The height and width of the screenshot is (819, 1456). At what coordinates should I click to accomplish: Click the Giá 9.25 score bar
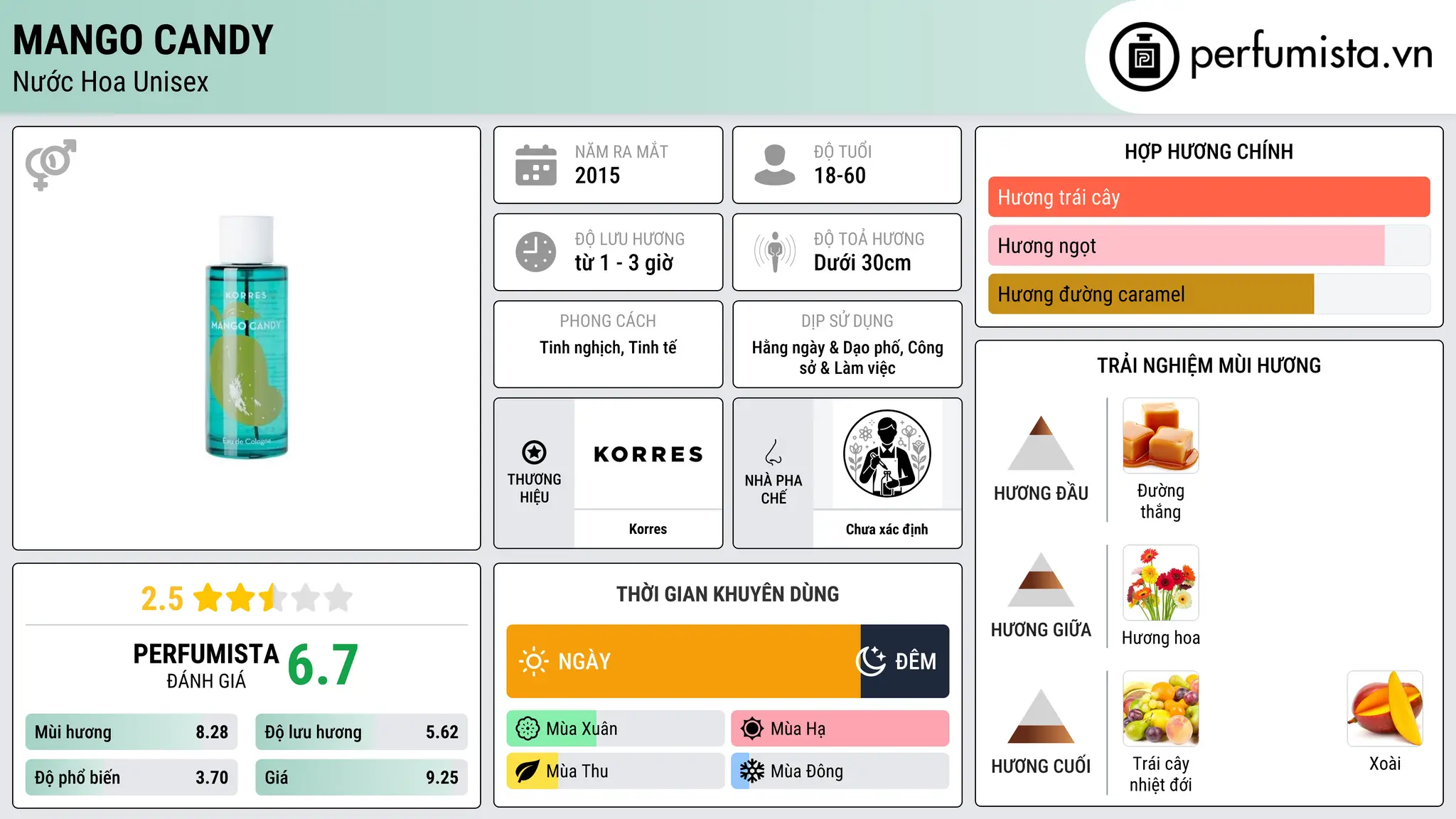pos(361,778)
